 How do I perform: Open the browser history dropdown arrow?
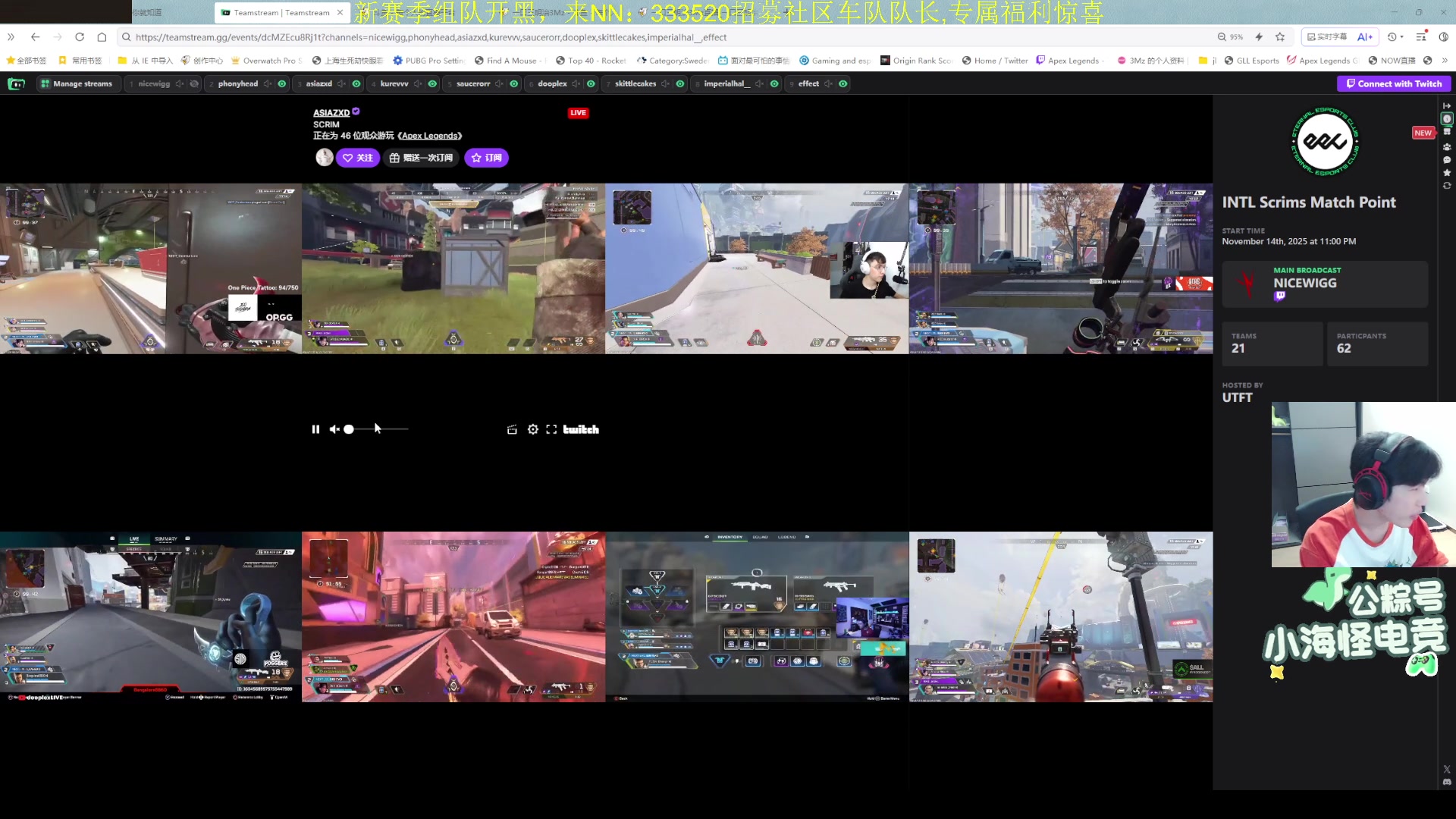click(x=1401, y=37)
